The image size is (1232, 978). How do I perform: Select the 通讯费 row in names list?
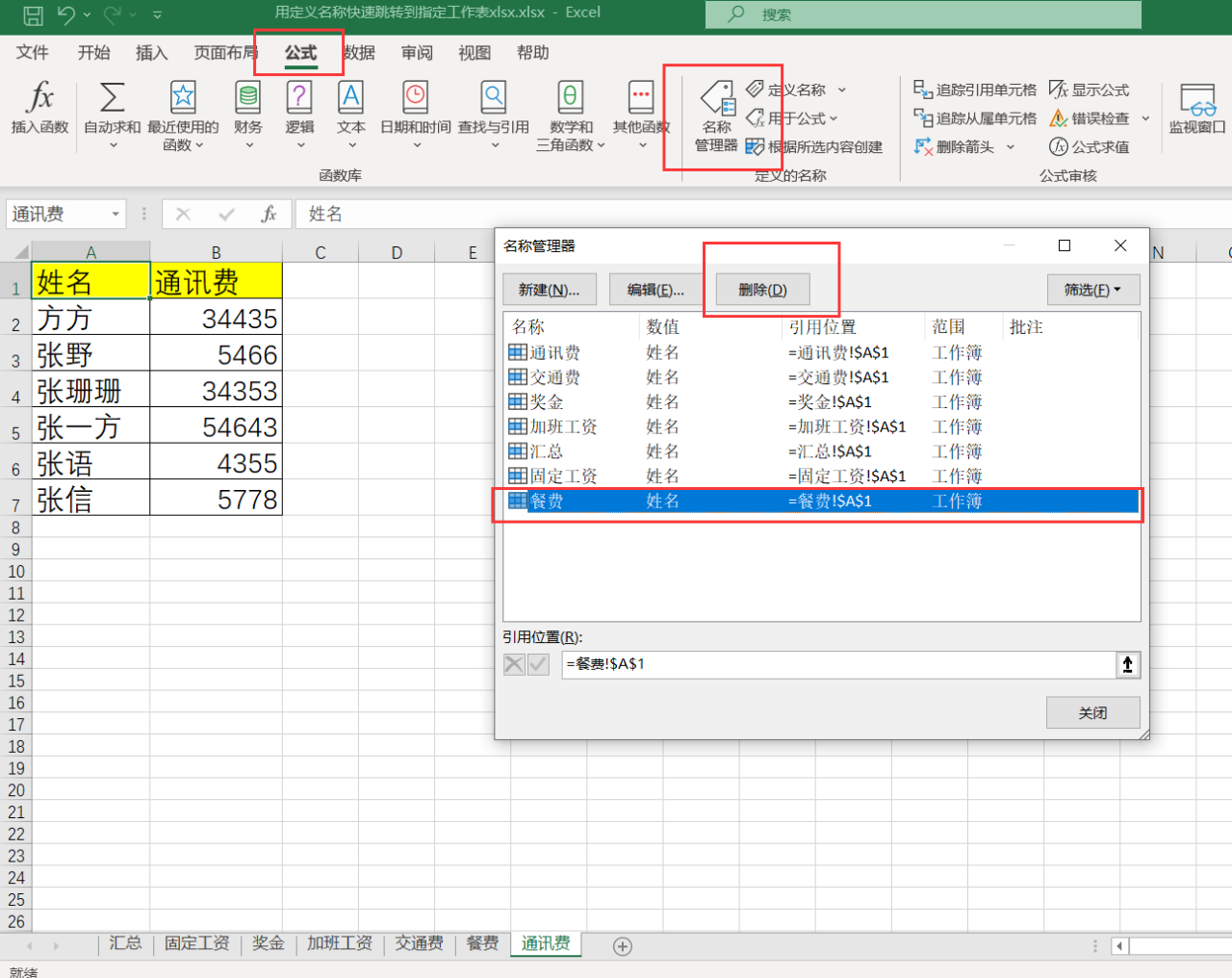tap(821, 353)
